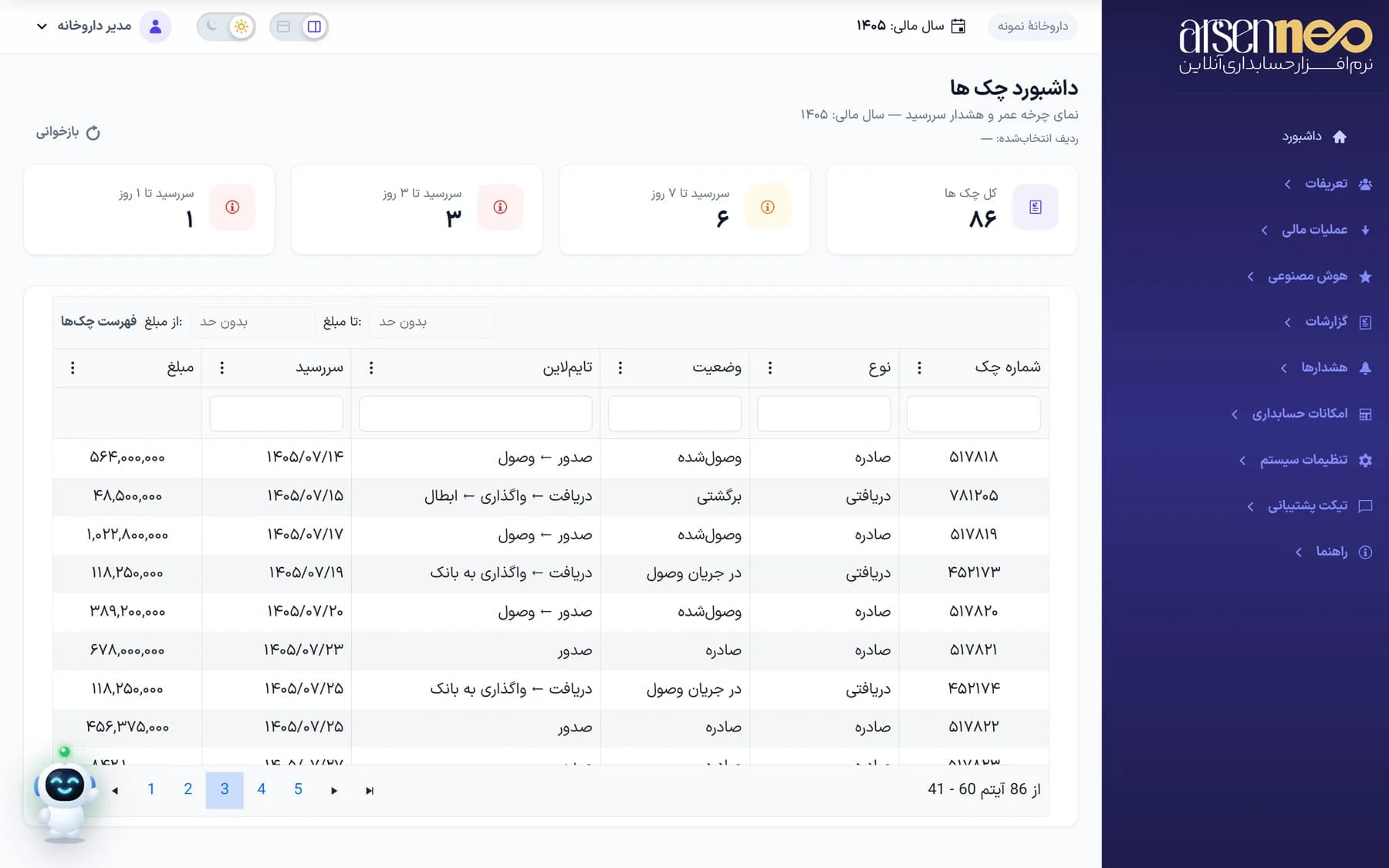
Task: Click the calendar icon beside سال مالی
Action: (958, 26)
